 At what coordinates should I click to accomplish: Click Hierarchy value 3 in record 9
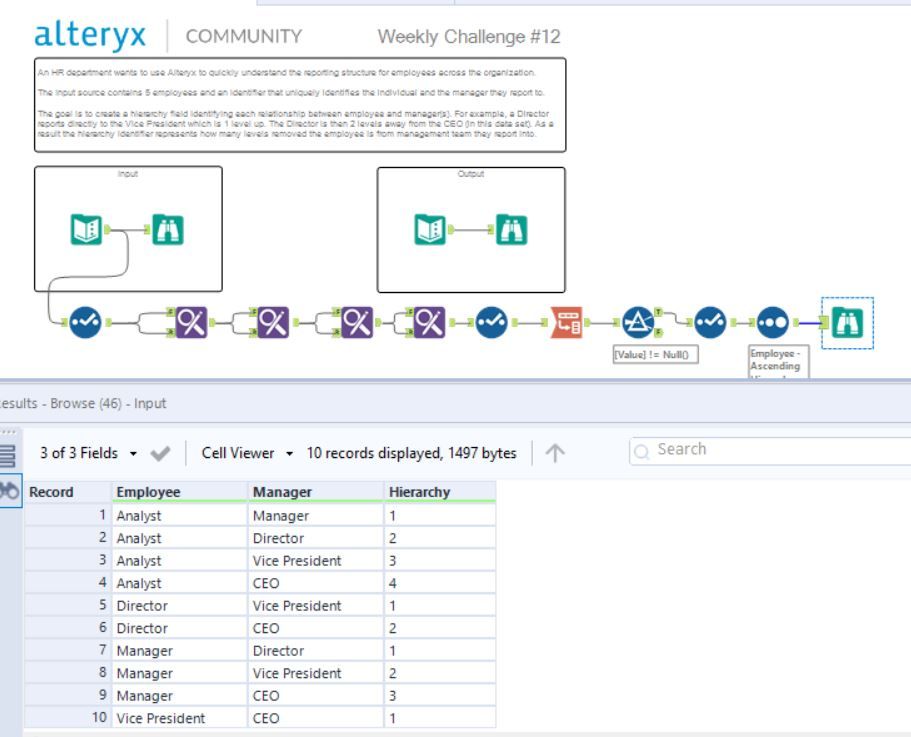point(440,696)
